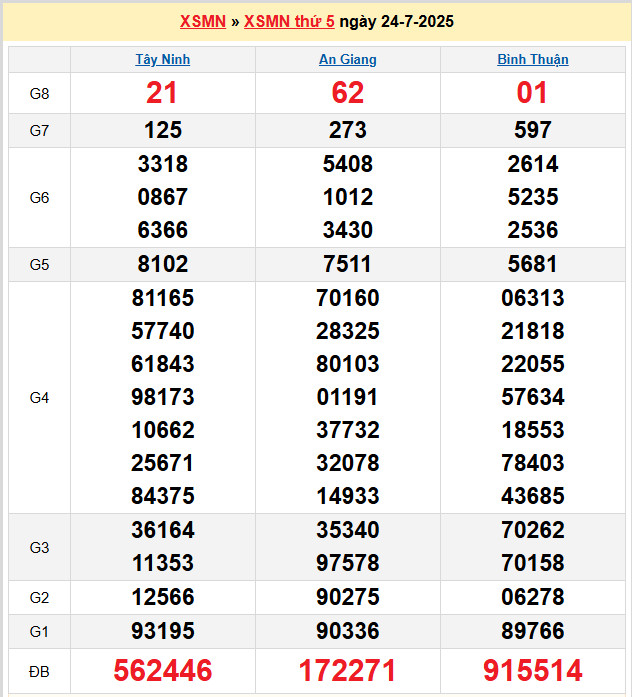
Task: Click the G3 number 70262
Action: (x=533, y=530)
